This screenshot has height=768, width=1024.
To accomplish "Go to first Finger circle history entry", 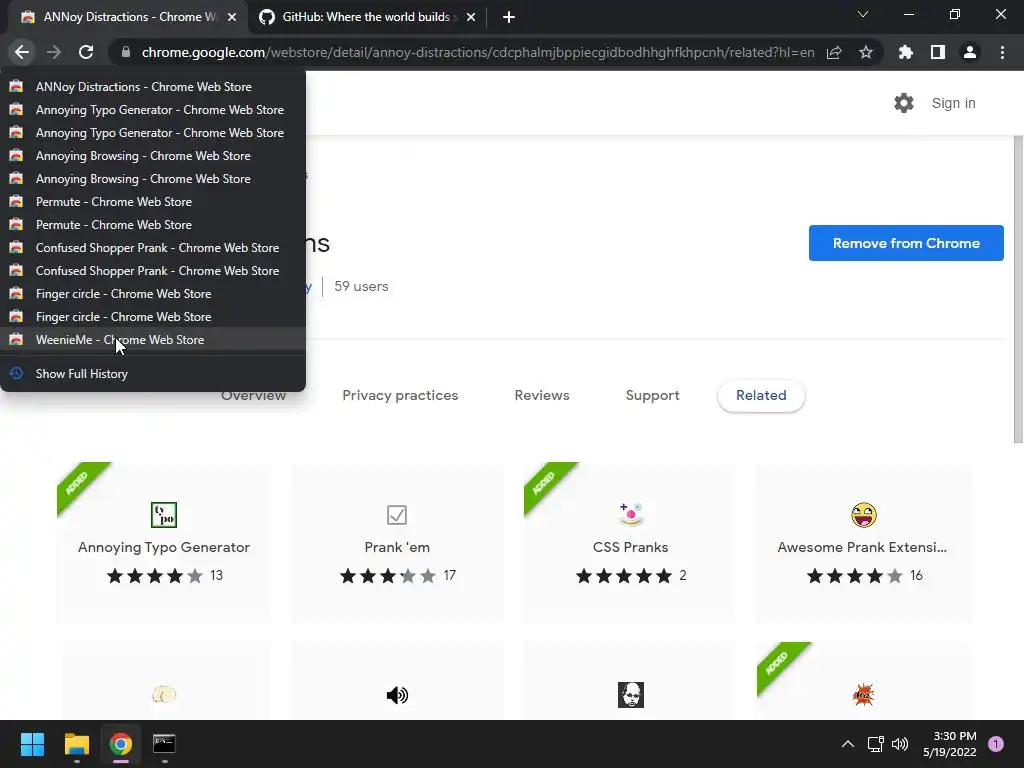I will tap(153, 294).
